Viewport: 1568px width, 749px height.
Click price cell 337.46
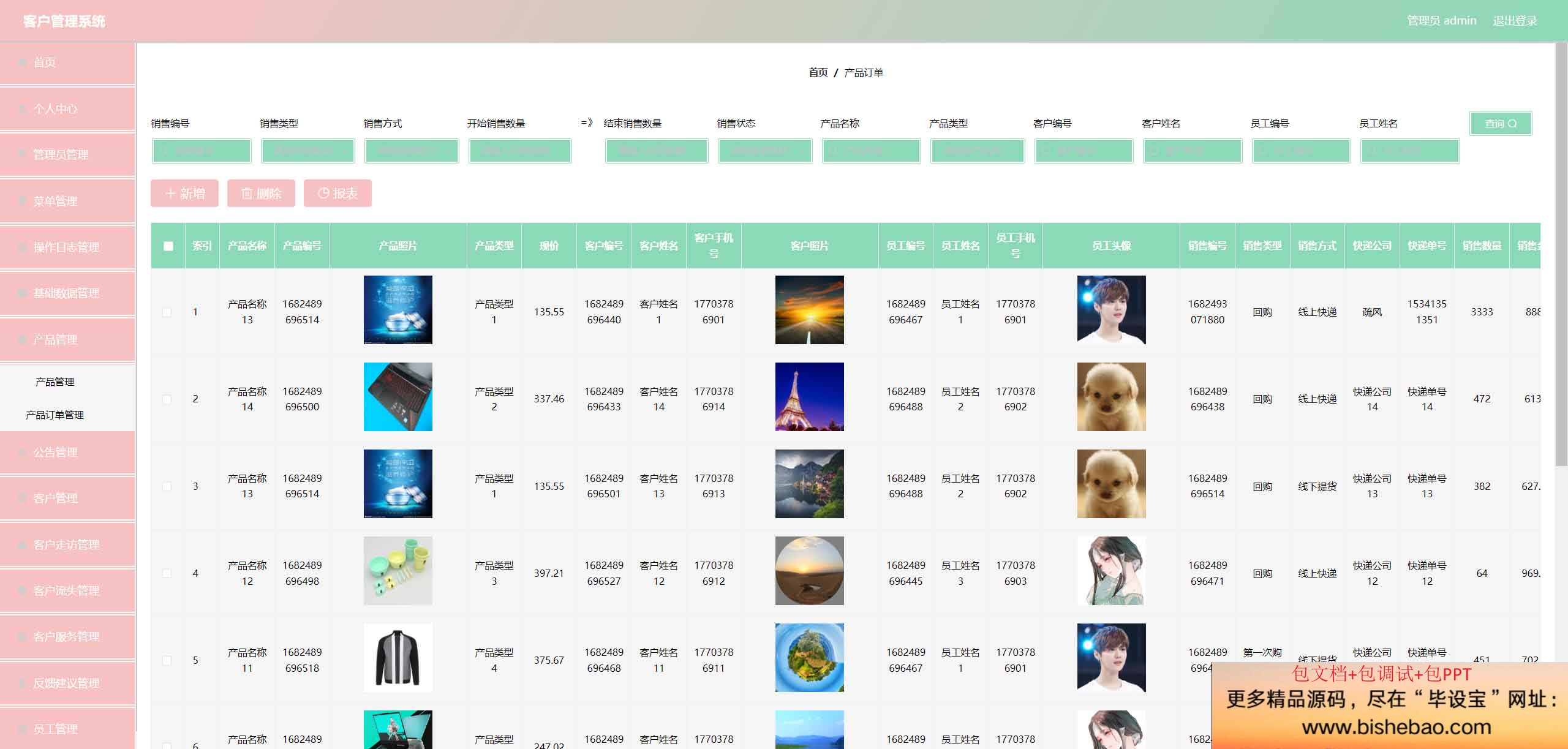549,399
